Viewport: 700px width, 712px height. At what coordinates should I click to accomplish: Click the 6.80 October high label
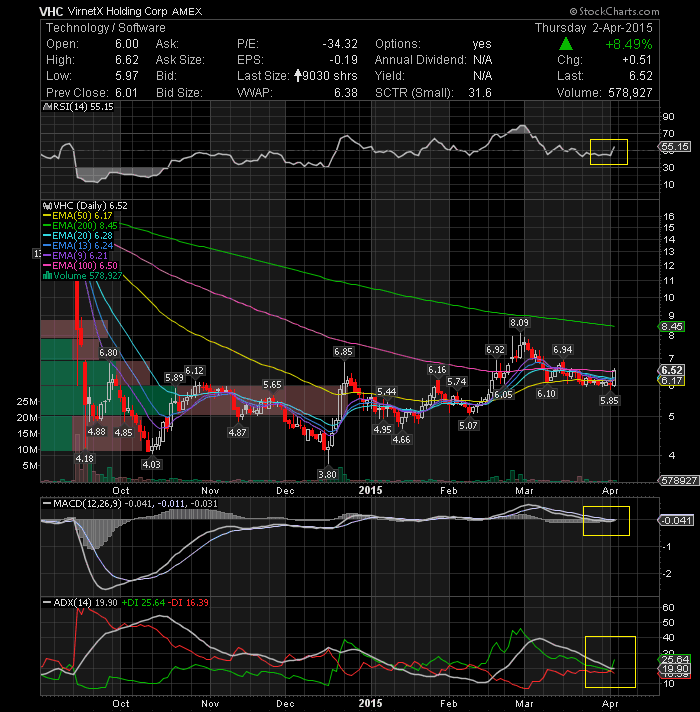click(x=108, y=353)
